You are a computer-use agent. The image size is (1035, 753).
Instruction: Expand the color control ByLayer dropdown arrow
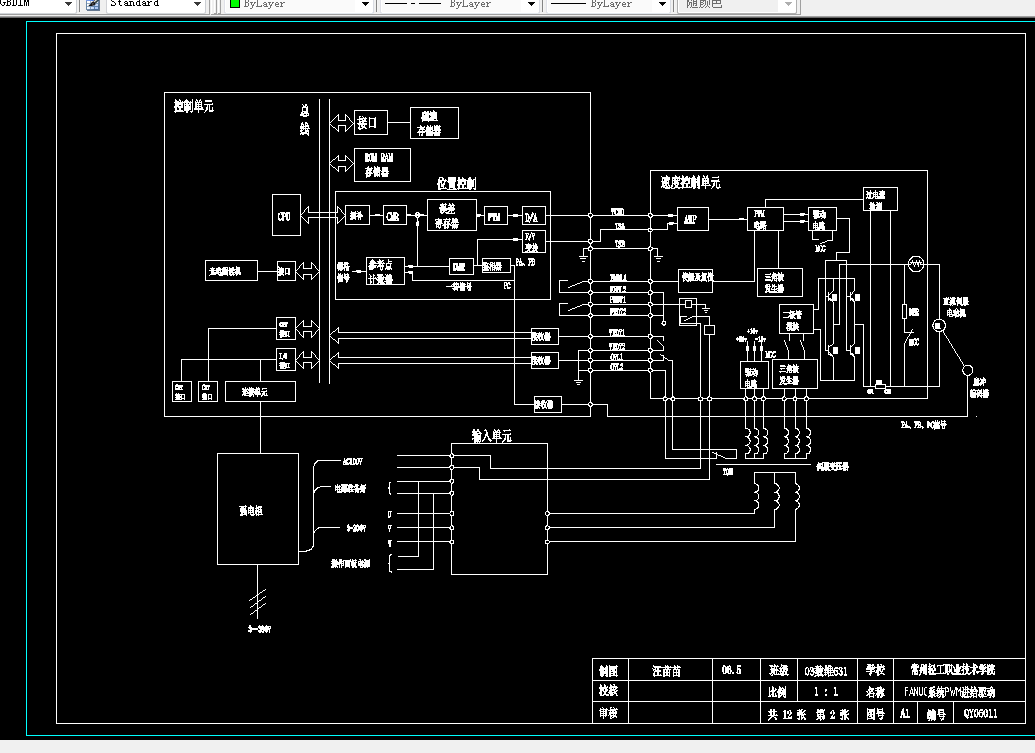point(365,5)
